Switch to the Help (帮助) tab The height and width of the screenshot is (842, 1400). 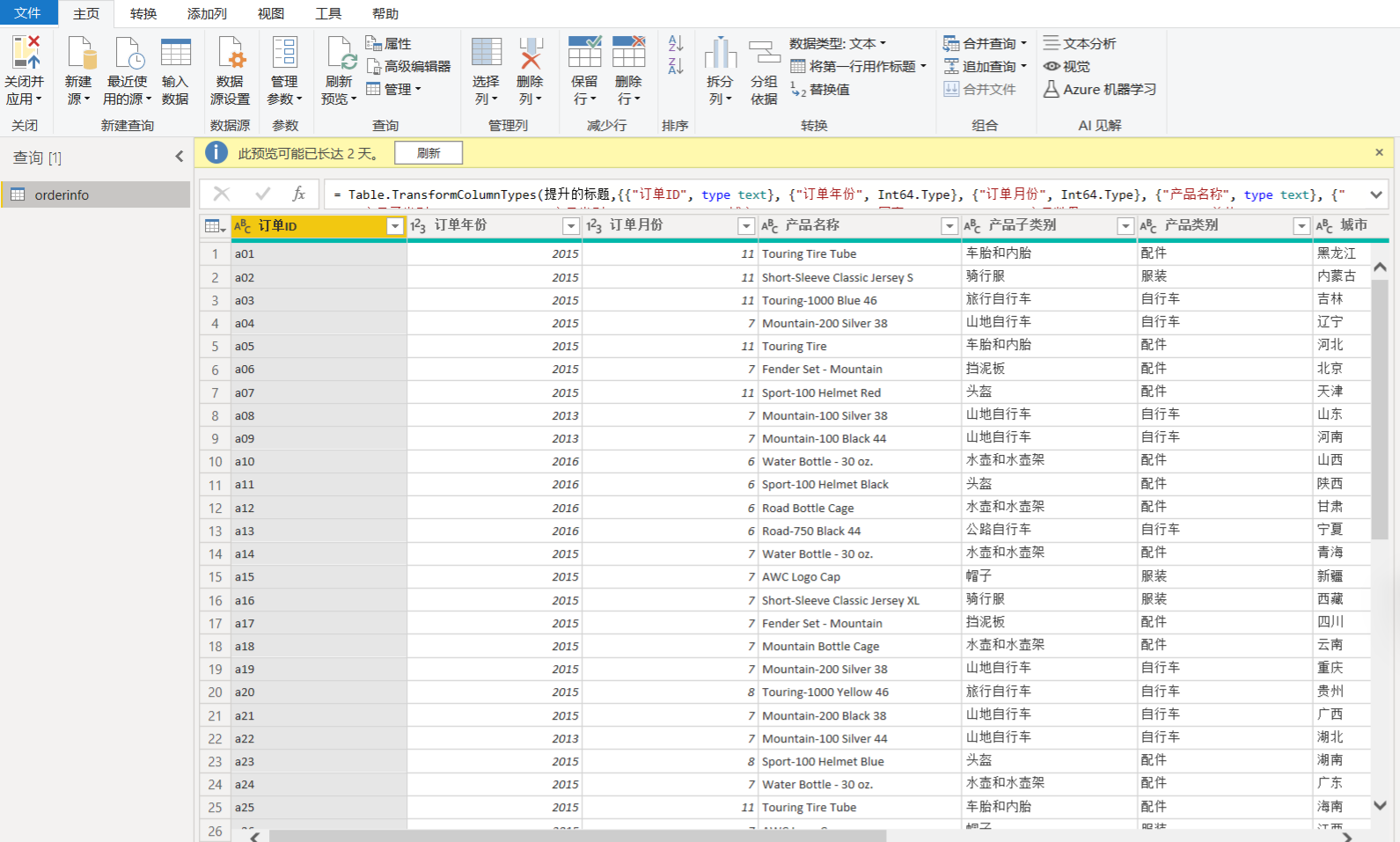[x=385, y=14]
